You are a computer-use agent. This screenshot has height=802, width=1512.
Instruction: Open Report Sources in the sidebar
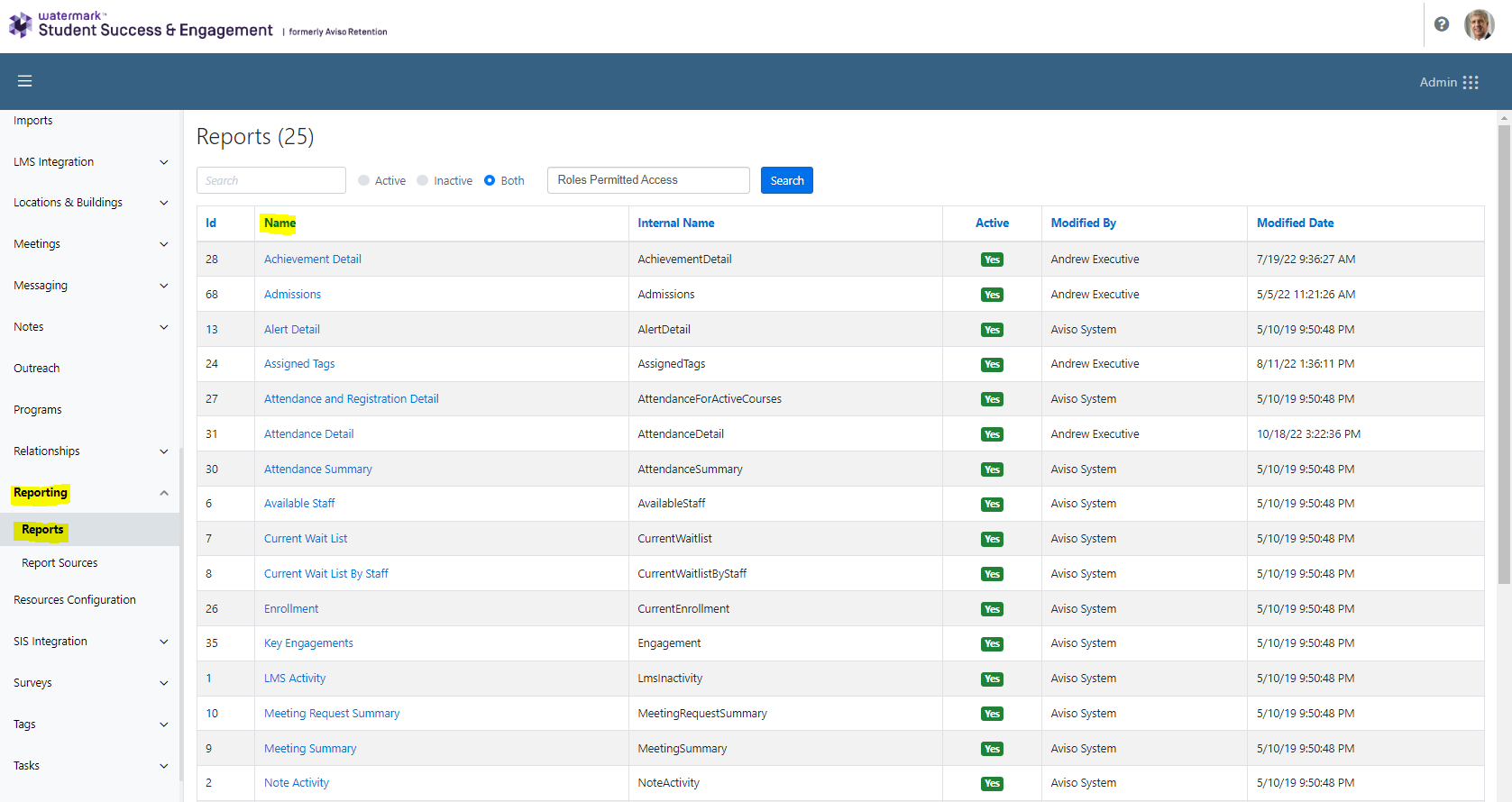click(60, 563)
